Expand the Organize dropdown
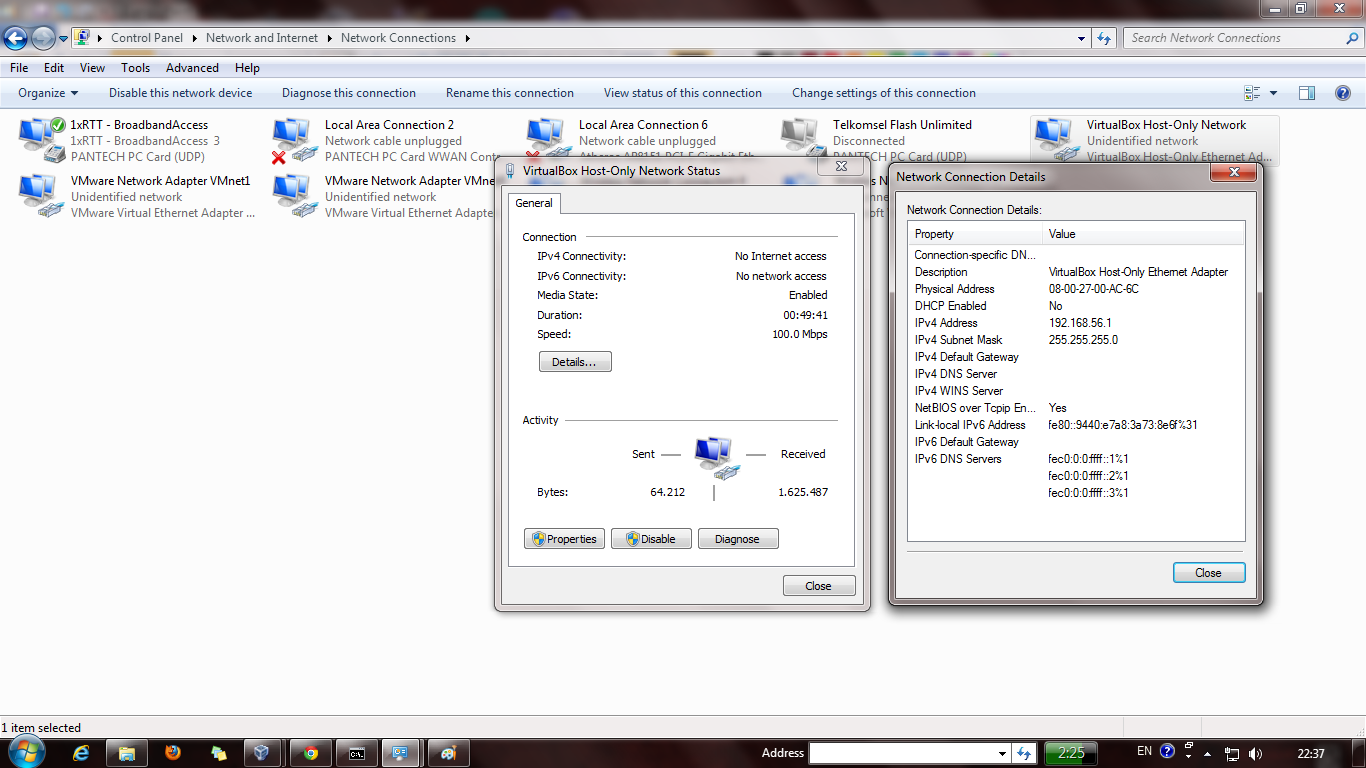The width and height of the screenshot is (1366, 768). tap(48, 93)
